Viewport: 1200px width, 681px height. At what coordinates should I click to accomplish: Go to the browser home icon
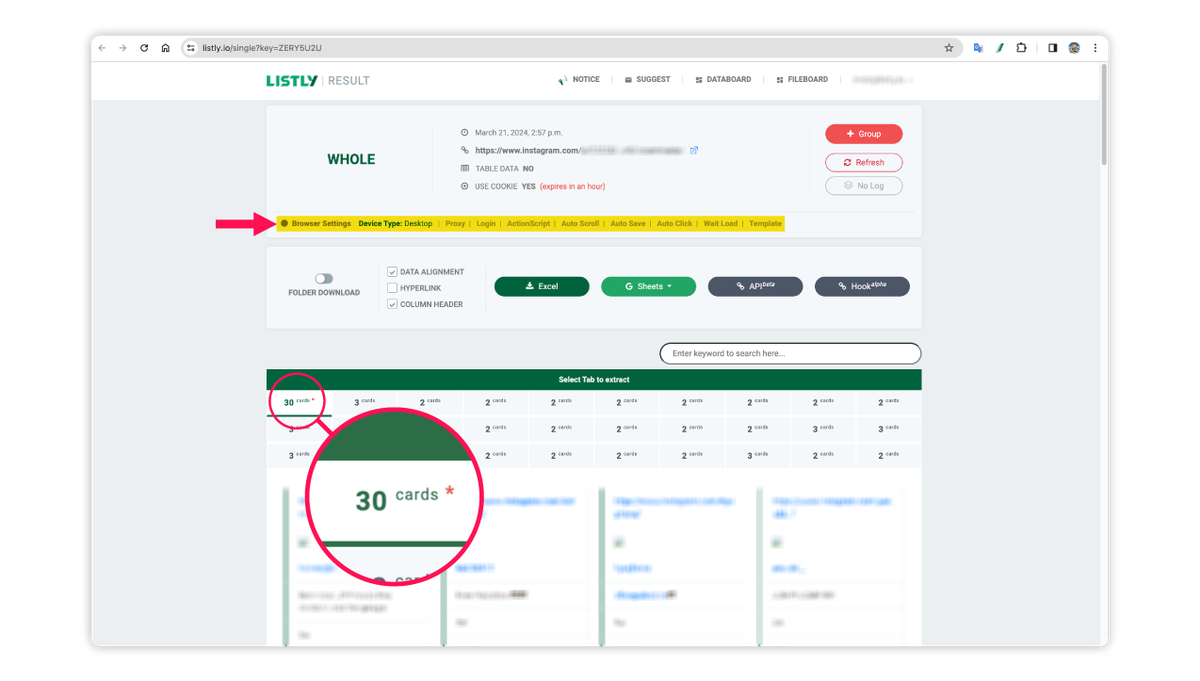point(165,48)
